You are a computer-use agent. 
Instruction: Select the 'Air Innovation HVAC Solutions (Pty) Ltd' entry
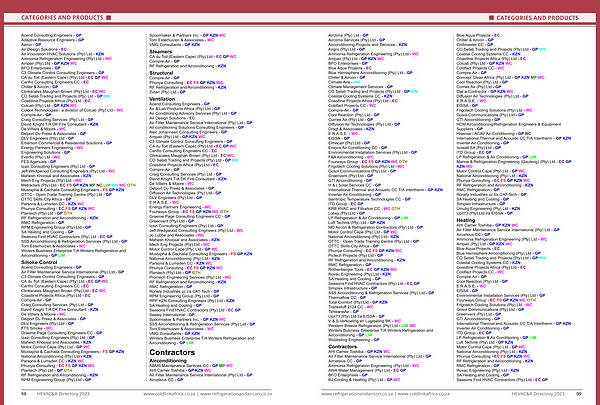coord(62,54)
